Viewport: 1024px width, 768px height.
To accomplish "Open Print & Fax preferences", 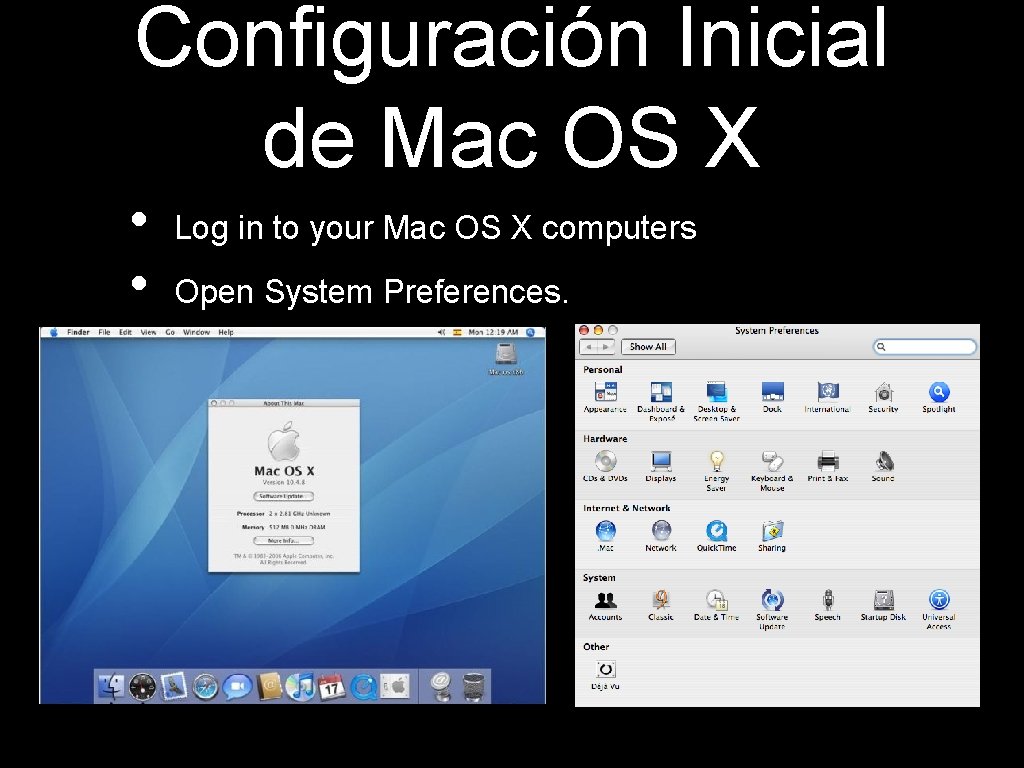I will (x=827, y=466).
